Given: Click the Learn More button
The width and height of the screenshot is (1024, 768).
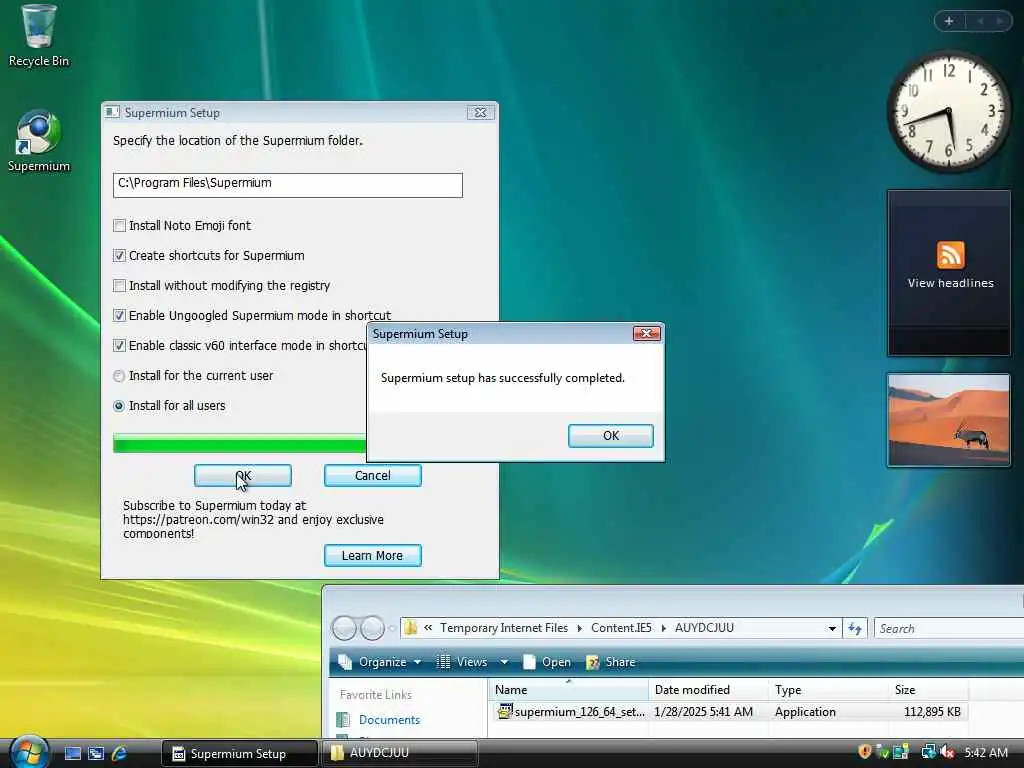Looking at the screenshot, I should click(x=372, y=555).
